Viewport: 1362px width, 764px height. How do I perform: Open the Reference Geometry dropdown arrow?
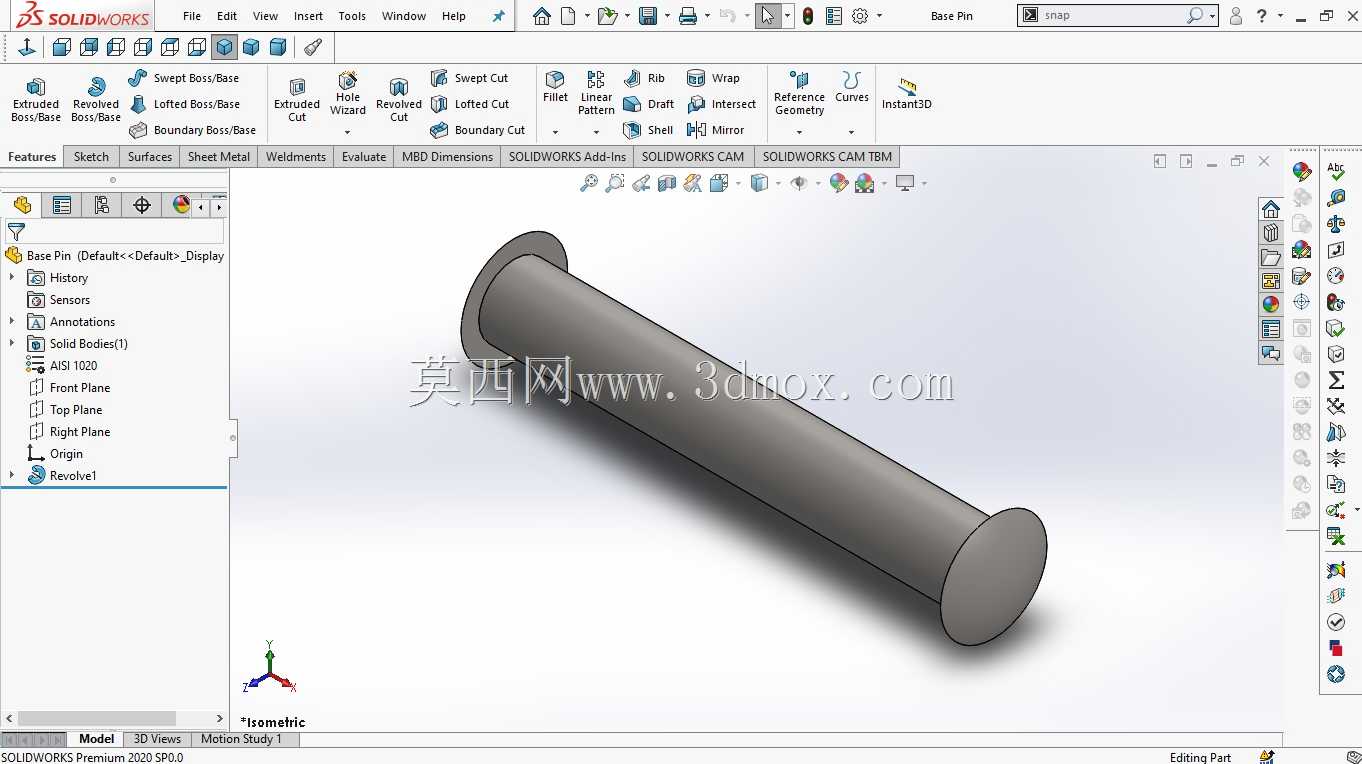[799, 132]
